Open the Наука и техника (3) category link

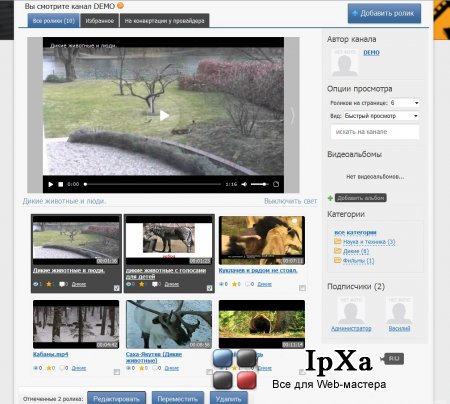pos(369,242)
